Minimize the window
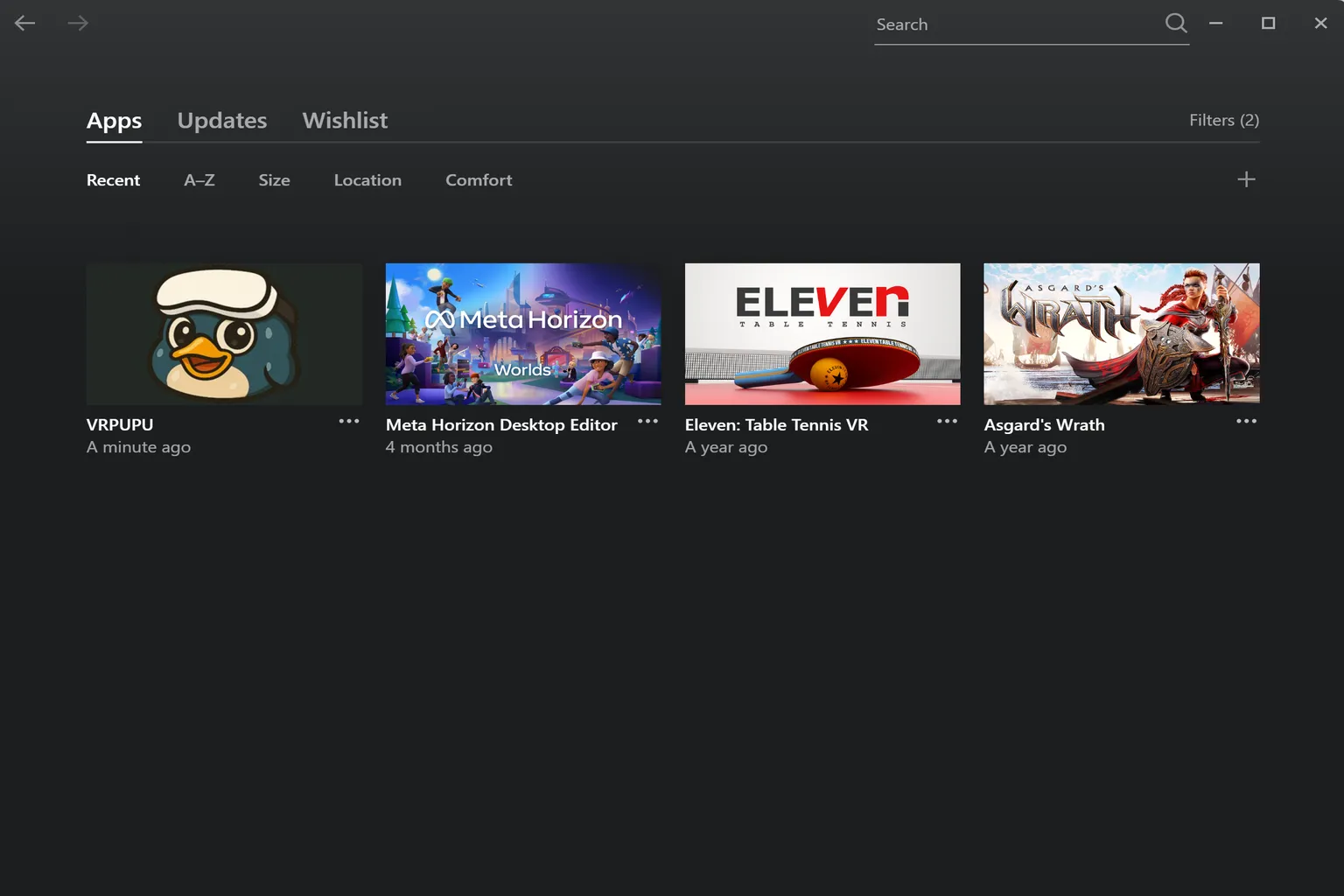This screenshot has height=896, width=1344. [1215, 24]
